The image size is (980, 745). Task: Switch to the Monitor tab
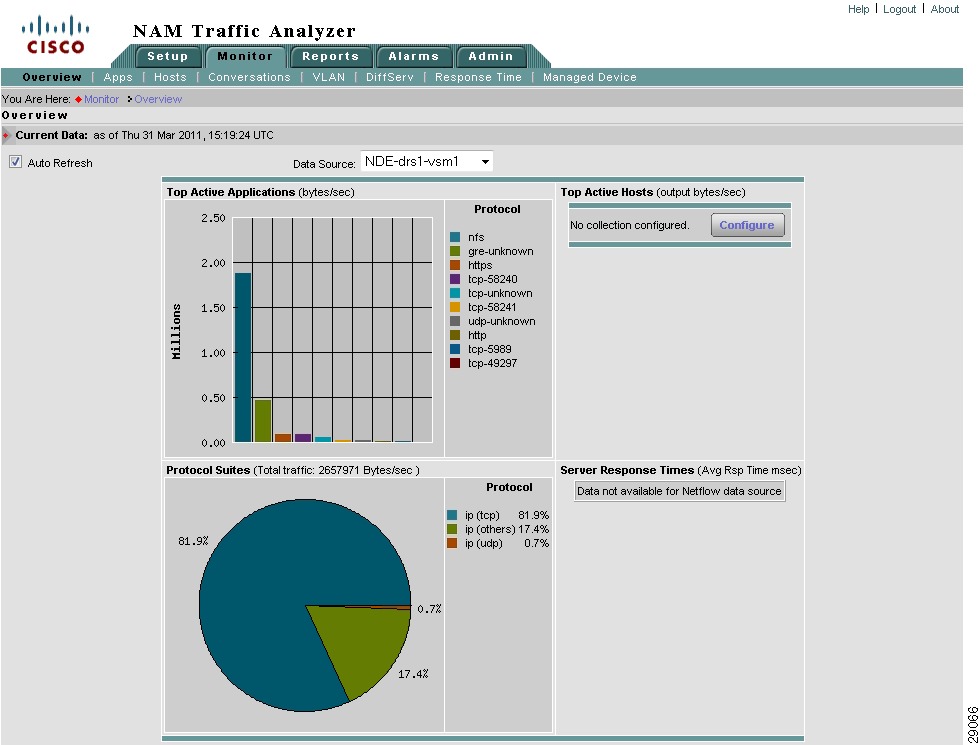pos(245,56)
